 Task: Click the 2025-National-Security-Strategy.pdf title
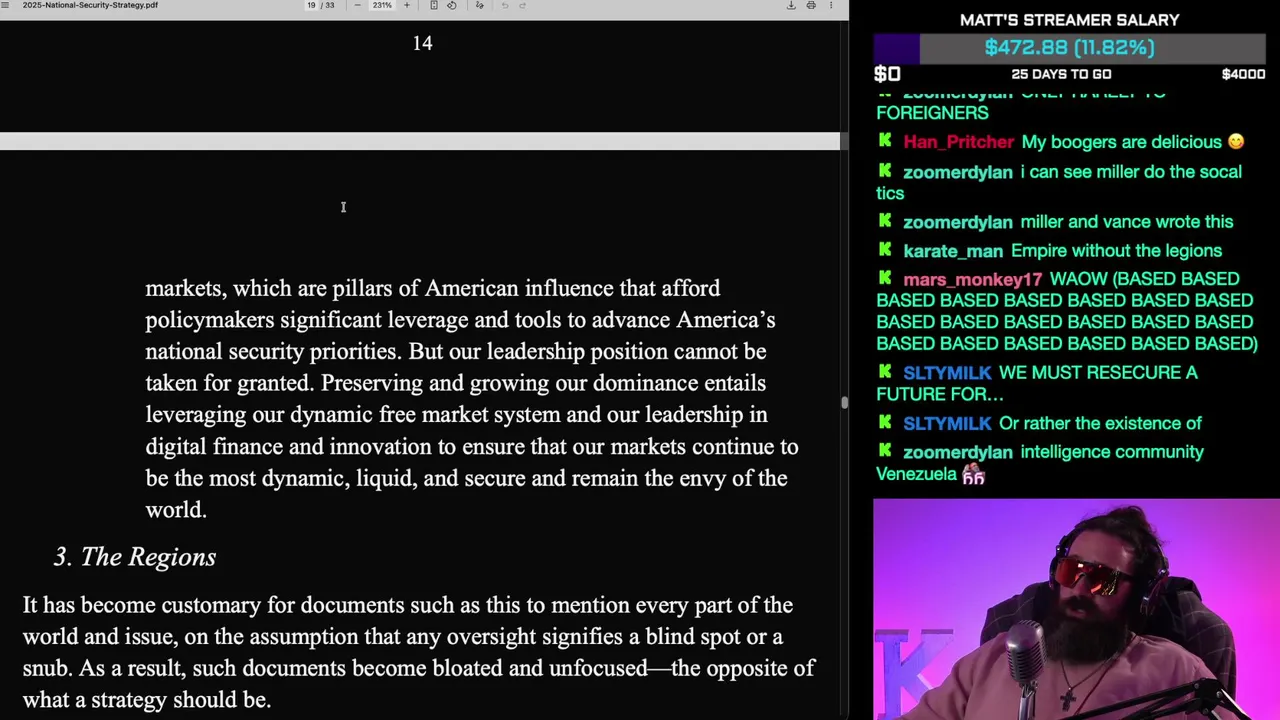(90, 5)
